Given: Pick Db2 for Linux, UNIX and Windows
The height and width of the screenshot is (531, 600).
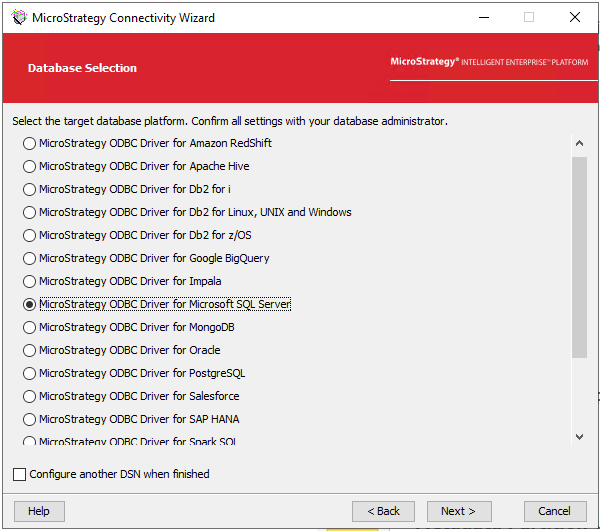Looking at the screenshot, I should click(x=29, y=212).
